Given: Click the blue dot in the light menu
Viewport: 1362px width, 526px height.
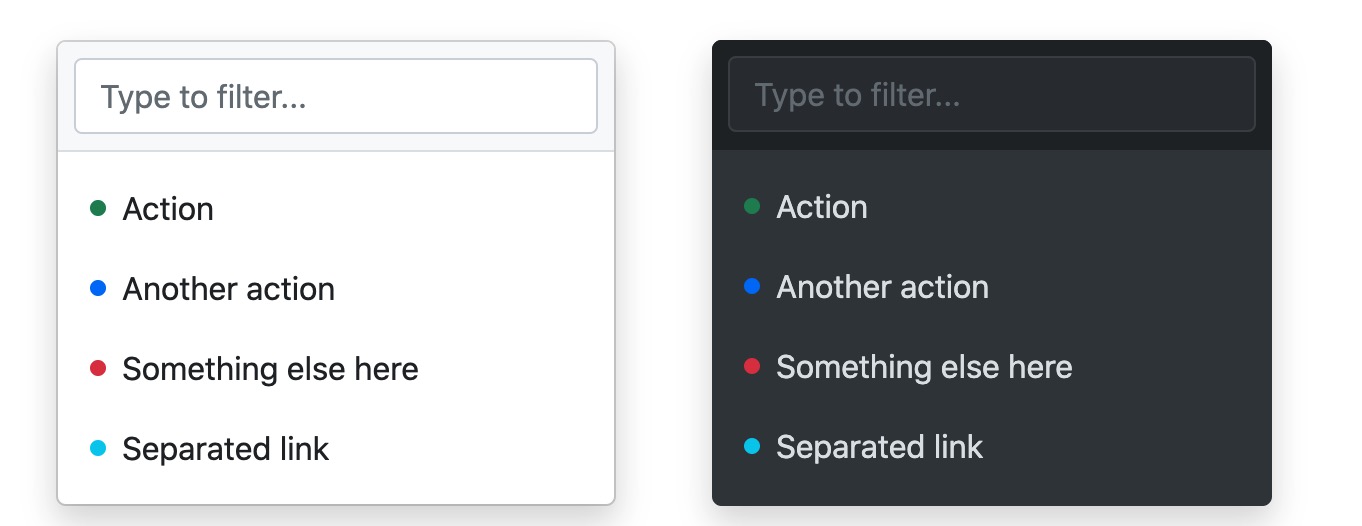Looking at the screenshot, I should pos(98,288).
